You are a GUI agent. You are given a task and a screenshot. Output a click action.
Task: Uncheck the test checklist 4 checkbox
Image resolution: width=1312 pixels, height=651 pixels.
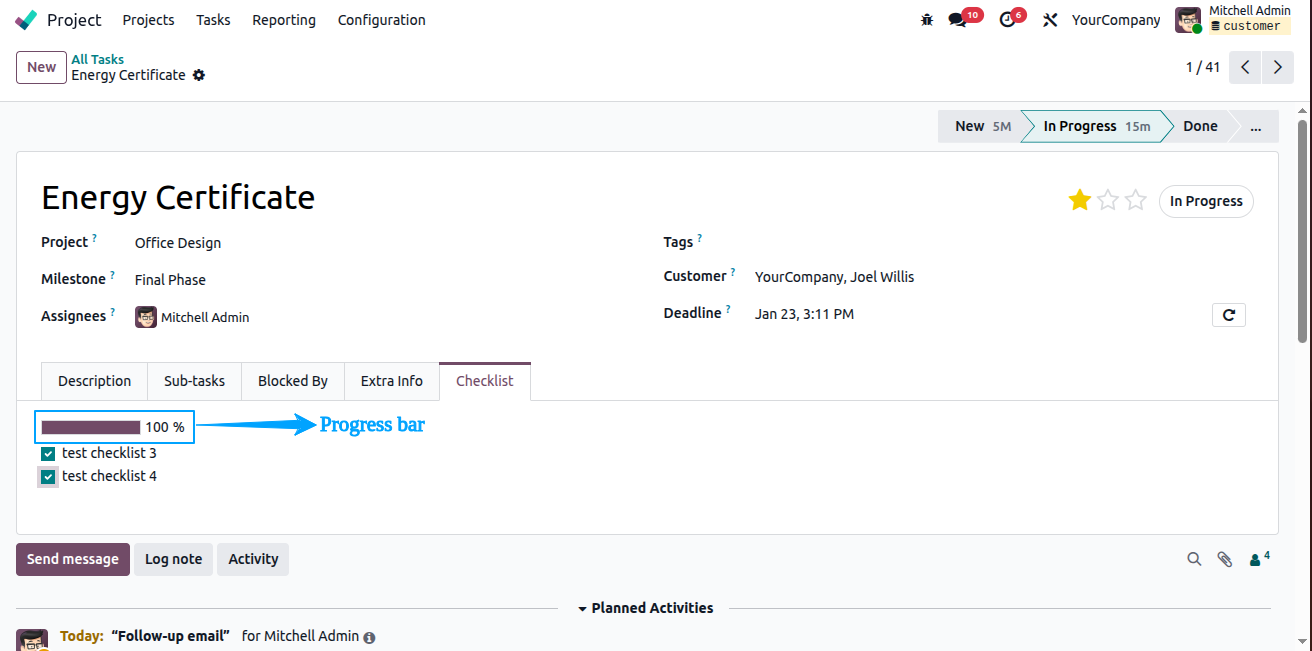point(48,477)
